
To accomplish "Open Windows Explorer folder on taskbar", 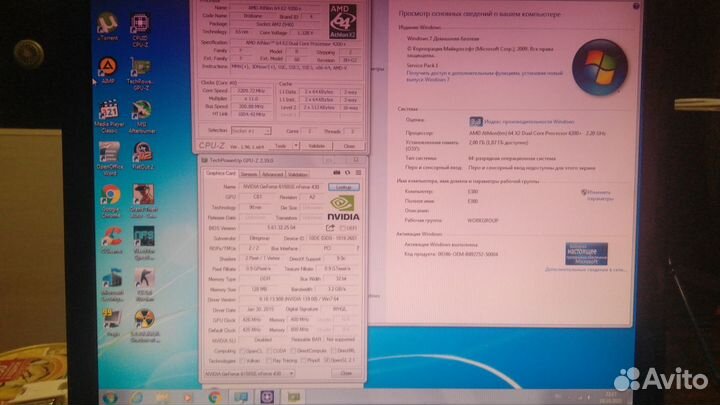I will pos(162,397).
